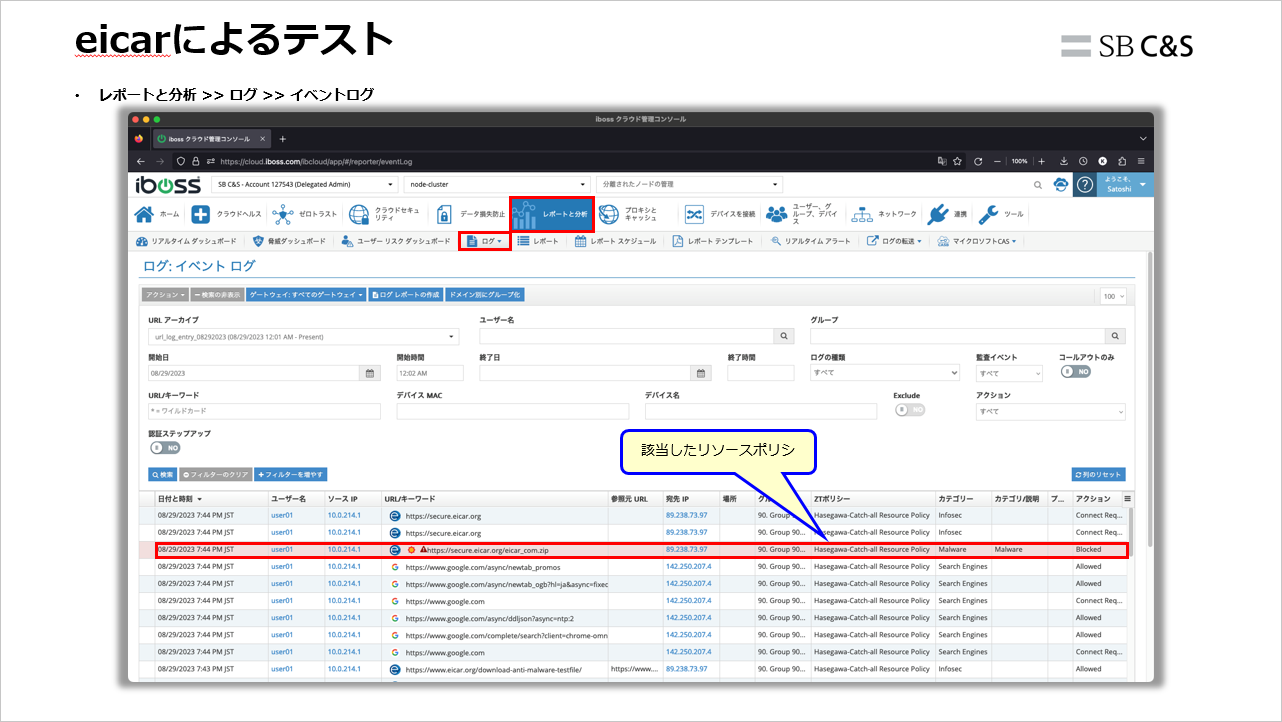Toggle the 認証ステップアップ switch

[164, 448]
